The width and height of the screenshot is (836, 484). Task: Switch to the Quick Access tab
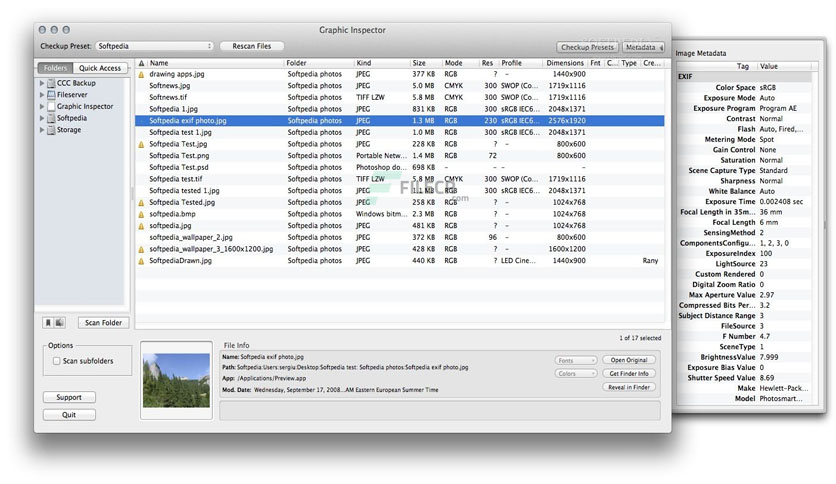coord(100,68)
